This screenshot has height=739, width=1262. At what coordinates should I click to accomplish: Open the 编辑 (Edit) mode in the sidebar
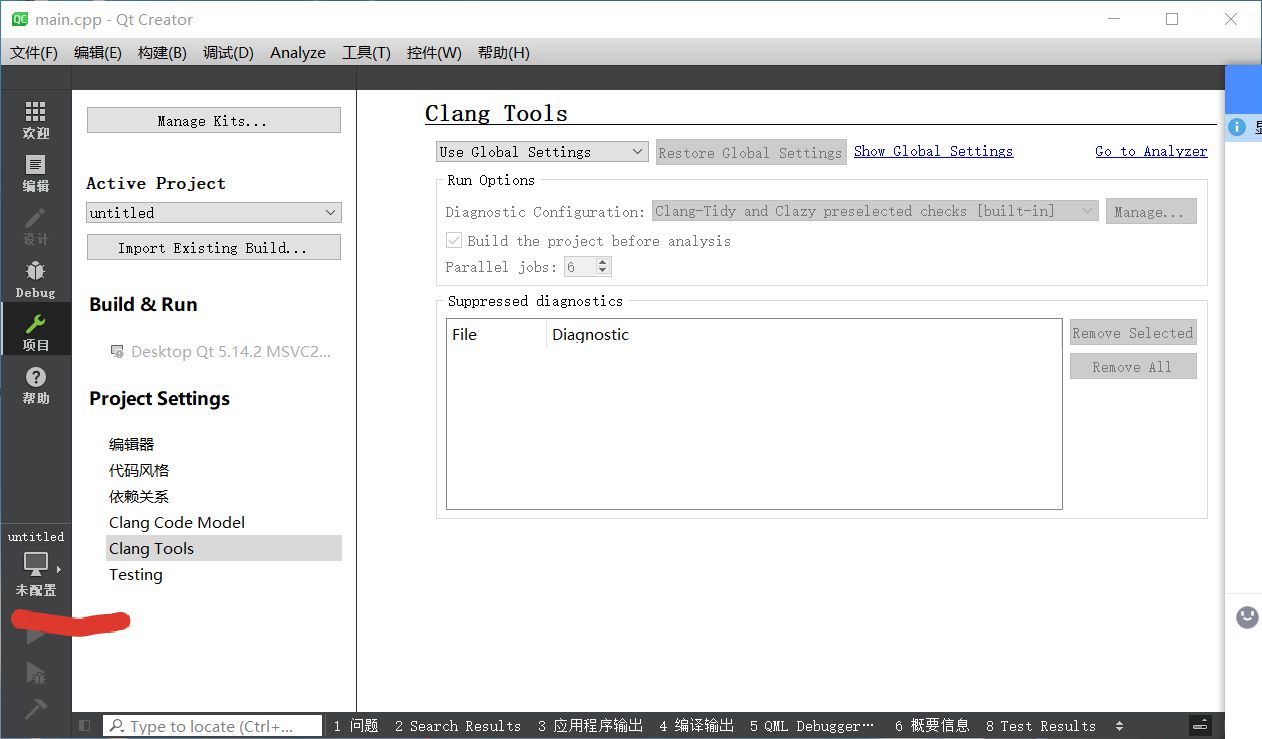click(36, 173)
